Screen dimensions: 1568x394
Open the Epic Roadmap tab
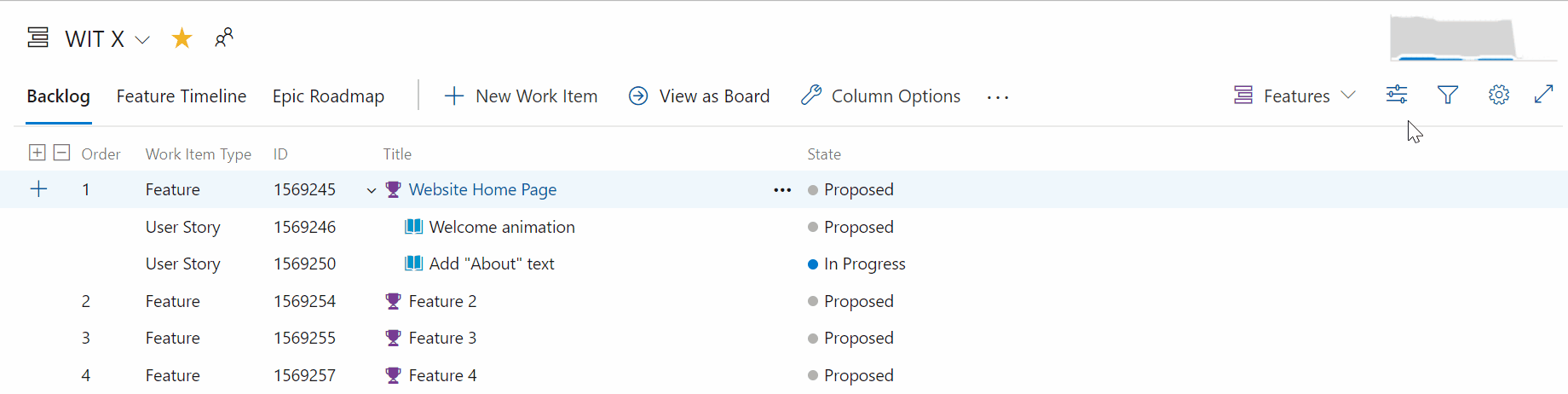(328, 96)
